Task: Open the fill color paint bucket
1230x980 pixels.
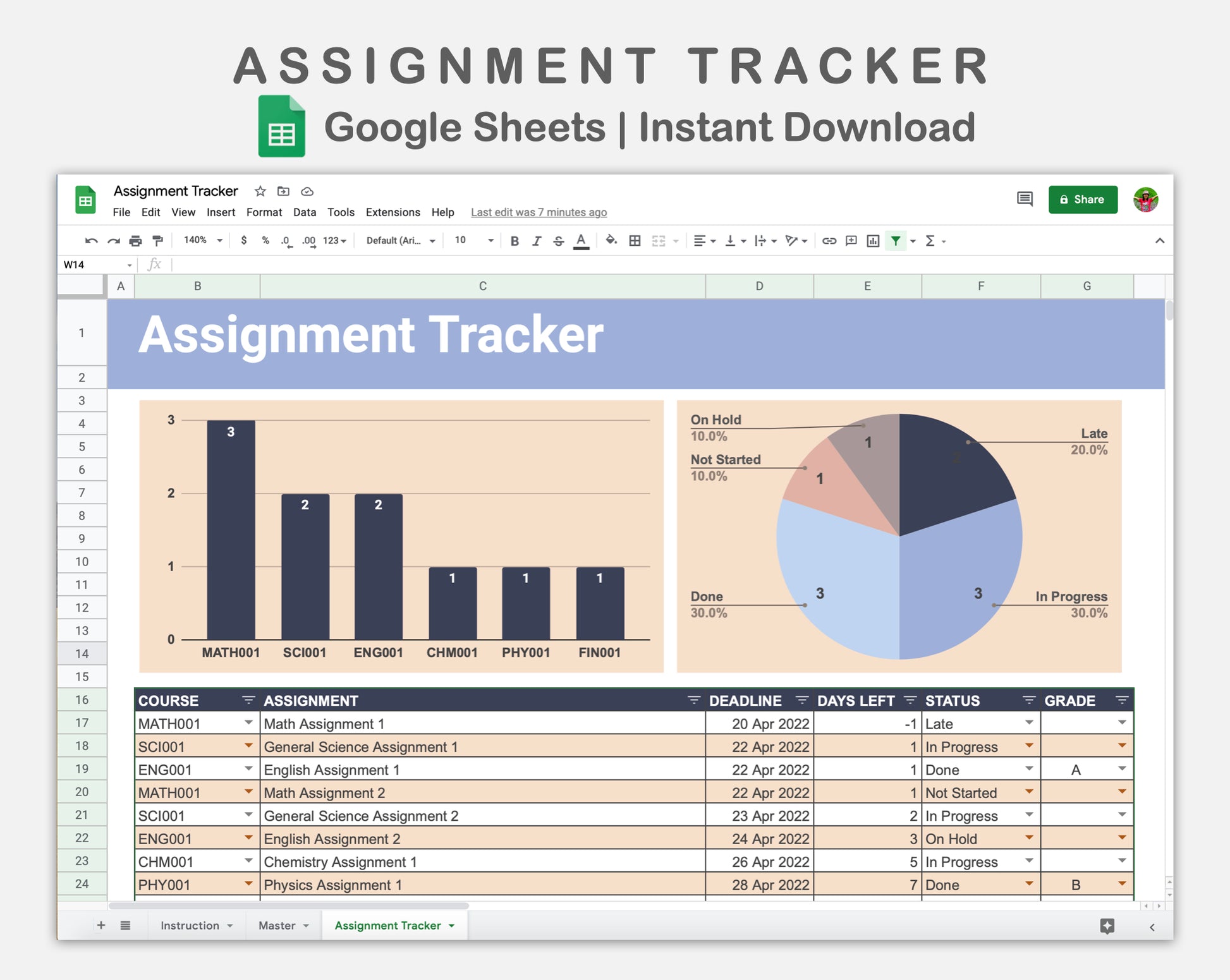Action: coord(611,241)
